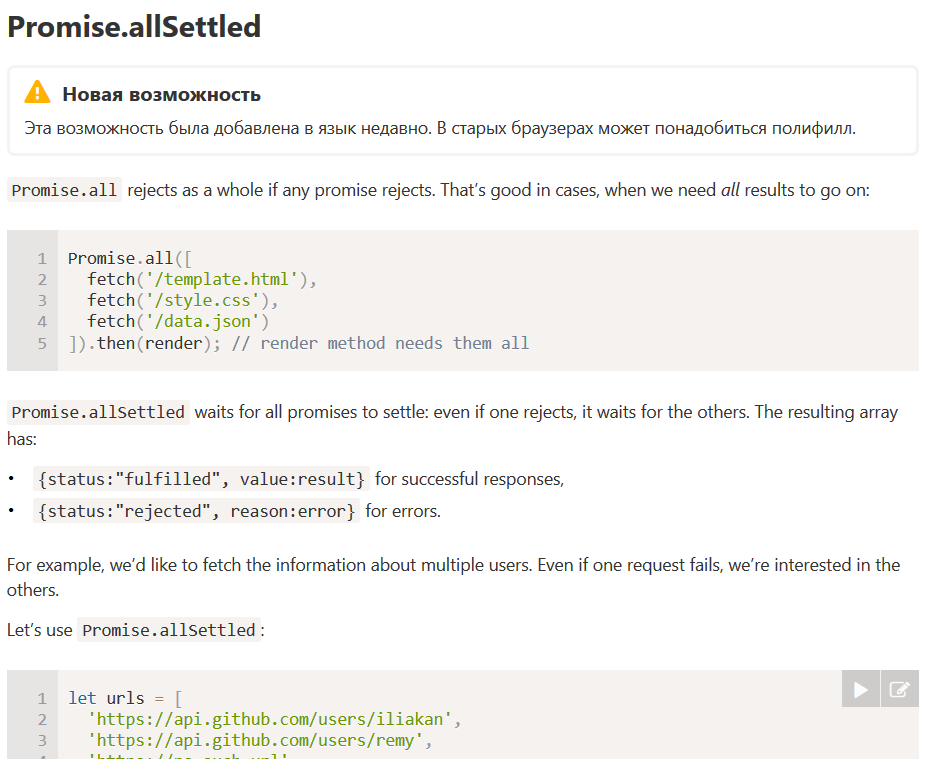
Task: Click line number 5 in first code block
Action: point(42,343)
